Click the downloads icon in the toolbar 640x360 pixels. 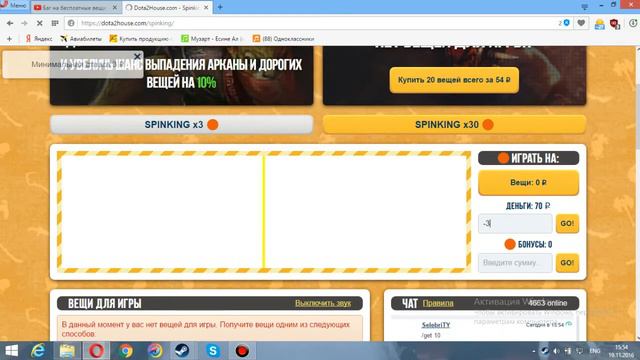click(633, 23)
